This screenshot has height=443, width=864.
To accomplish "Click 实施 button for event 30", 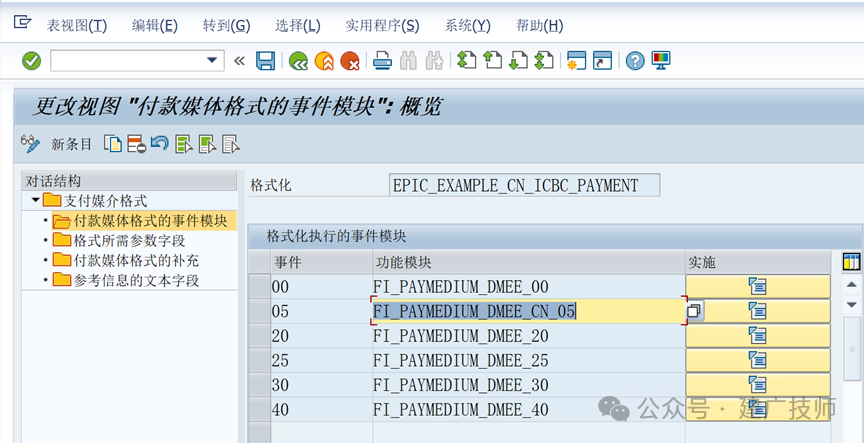I will click(x=758, y=385).
